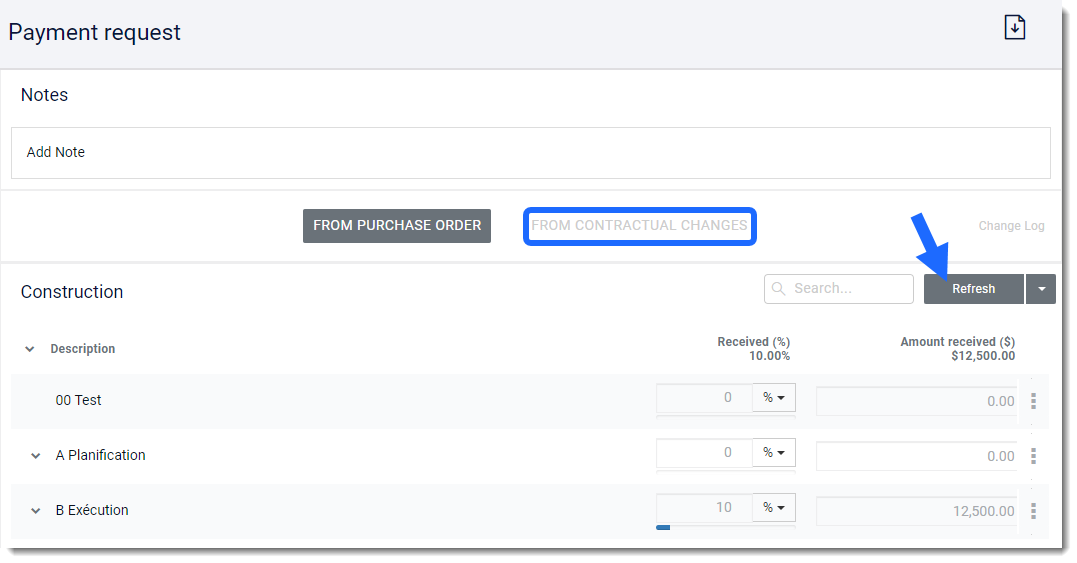Click the B Exécution progress bar
This screenshot has width=1077, height=563.
point(664,527)
